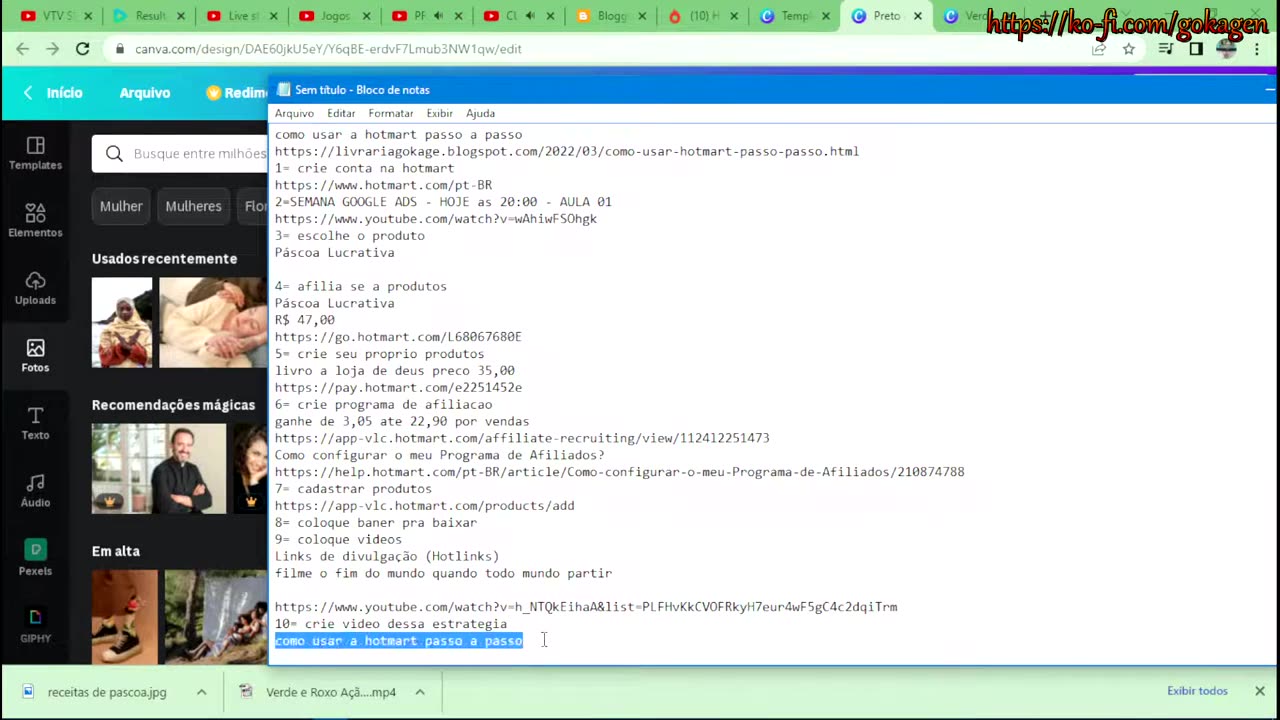Open the Ajuda menu in Notepad
Screen dimensions: 1280x720
(480, 113)
